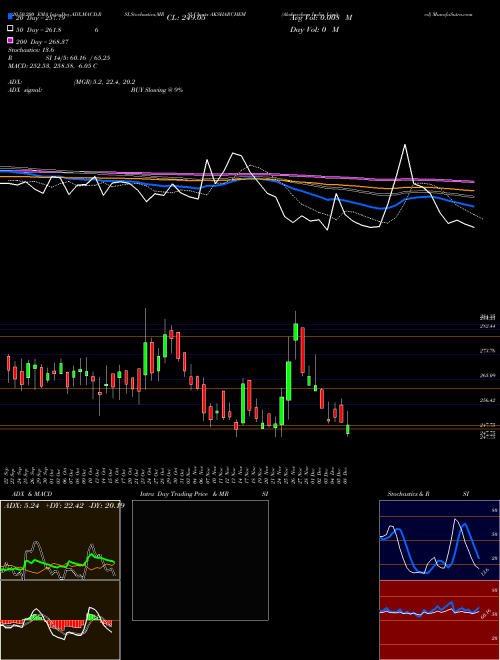Viewport: 500px width, 660px height.
Task: Click the 256.42 price axis label
Action: 489,400
